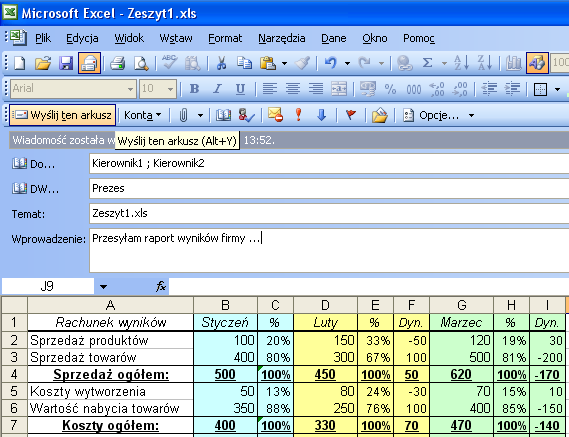569x437 pixels.
Task: Click the message flag icon
Action: [x=351, y=115]
